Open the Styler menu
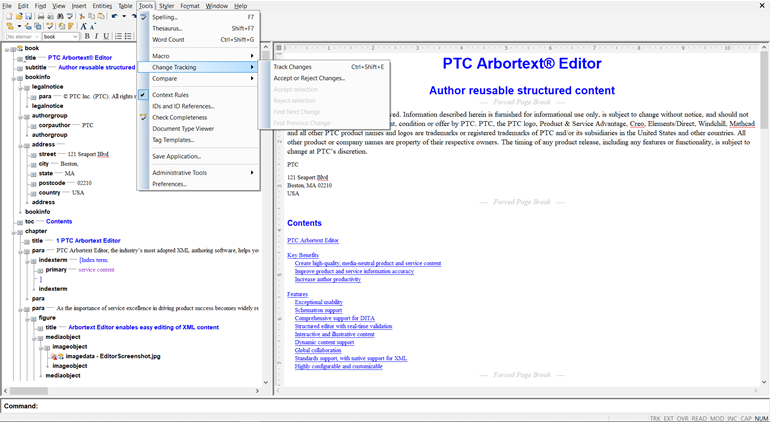This screenshot has width=770, height=422. pyautogui.click(x=166, y=6)
